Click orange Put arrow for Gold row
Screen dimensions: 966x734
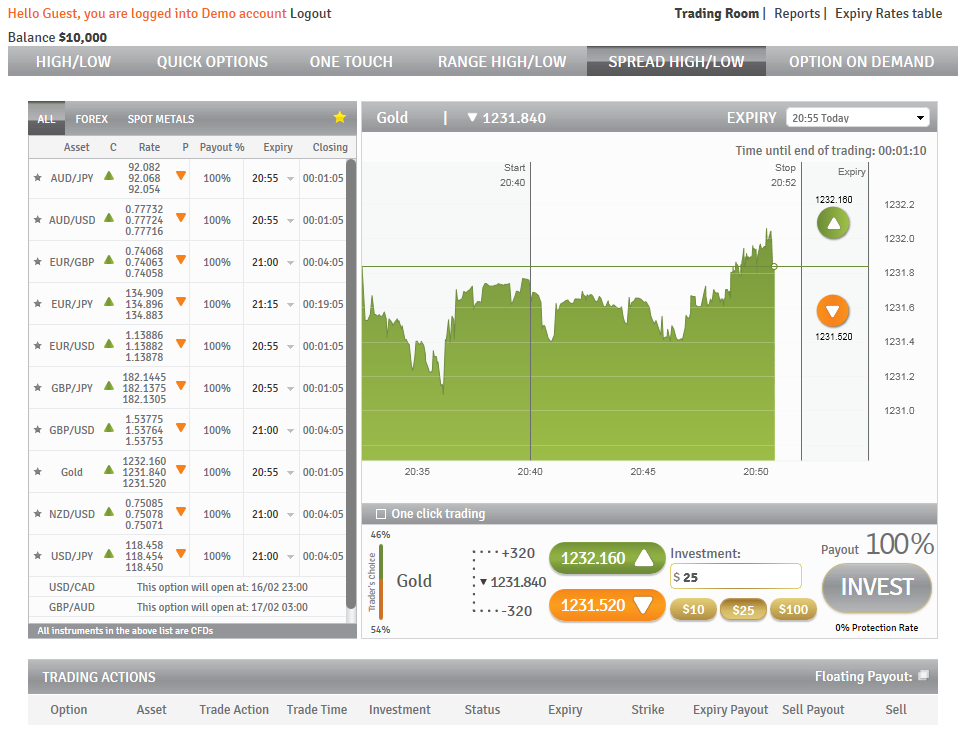(181, 470)
